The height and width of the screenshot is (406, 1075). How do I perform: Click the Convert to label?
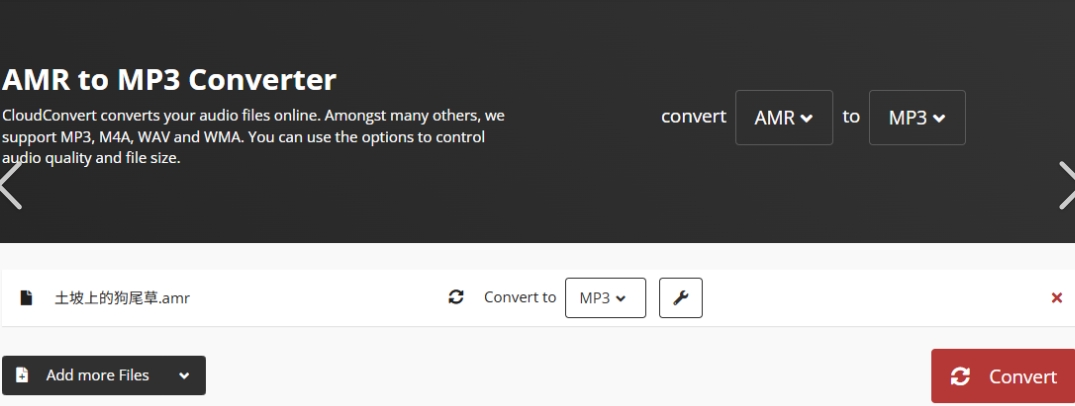click(x=520, y=297)
